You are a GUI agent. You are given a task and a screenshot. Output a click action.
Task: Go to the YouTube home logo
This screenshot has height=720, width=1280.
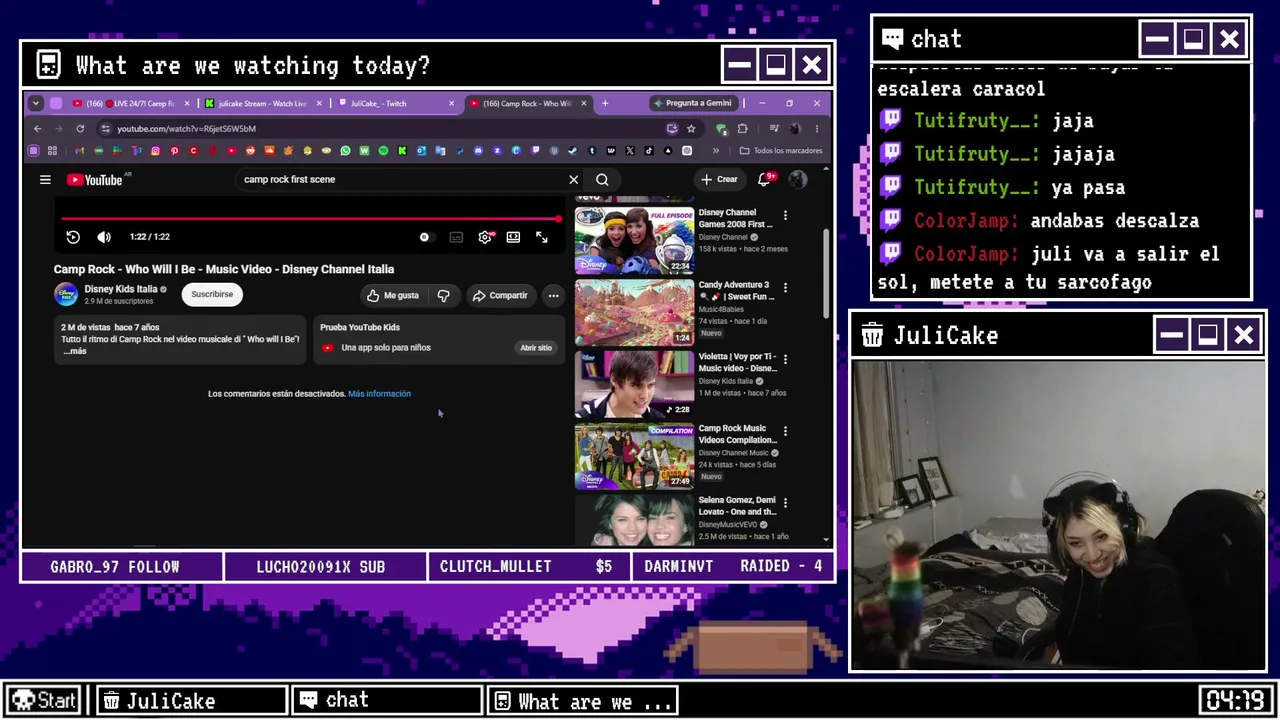click(x=94, y=180)
